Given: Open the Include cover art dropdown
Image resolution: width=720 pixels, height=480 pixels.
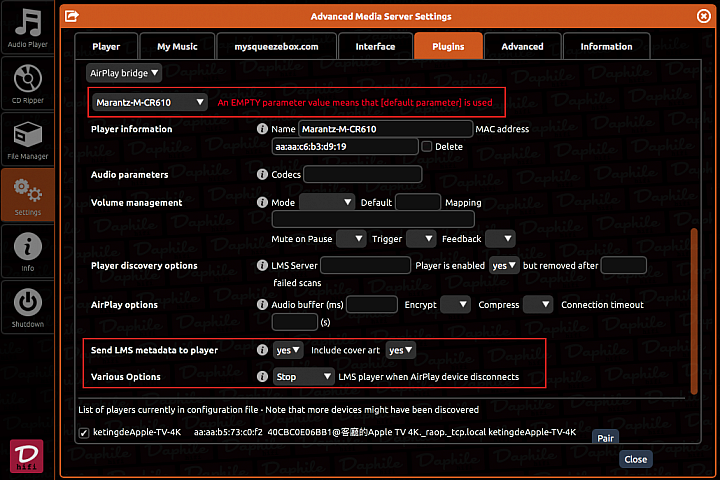Looking at the screenshot, I should [x=400, y=350].
